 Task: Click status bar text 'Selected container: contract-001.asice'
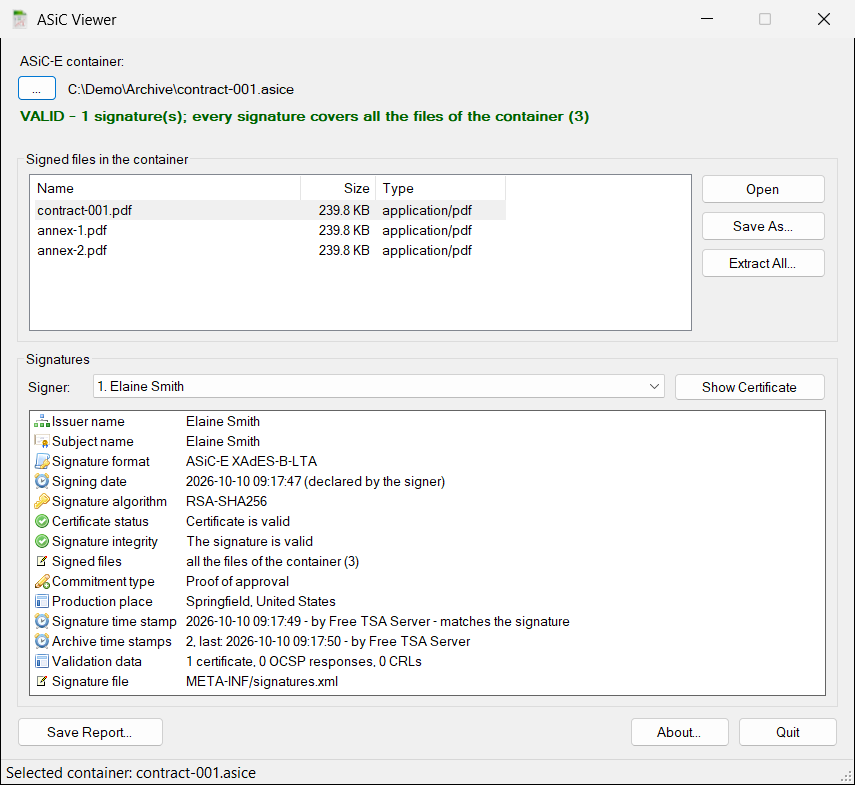[131, 773]
